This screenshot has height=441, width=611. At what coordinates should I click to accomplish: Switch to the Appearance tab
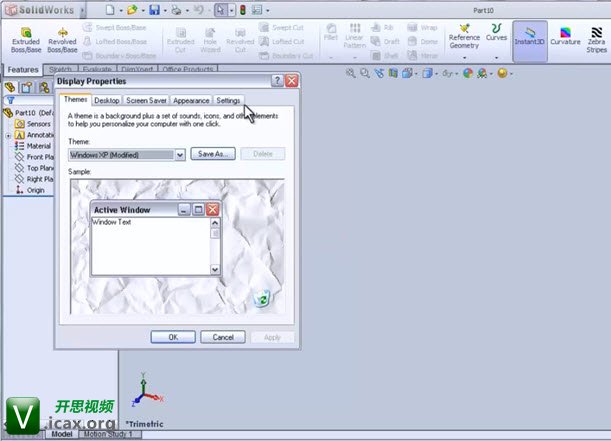191,101
